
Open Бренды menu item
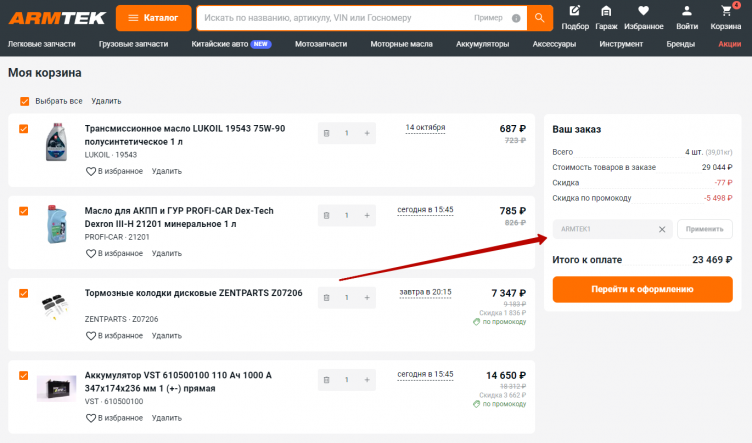[681, 44]
